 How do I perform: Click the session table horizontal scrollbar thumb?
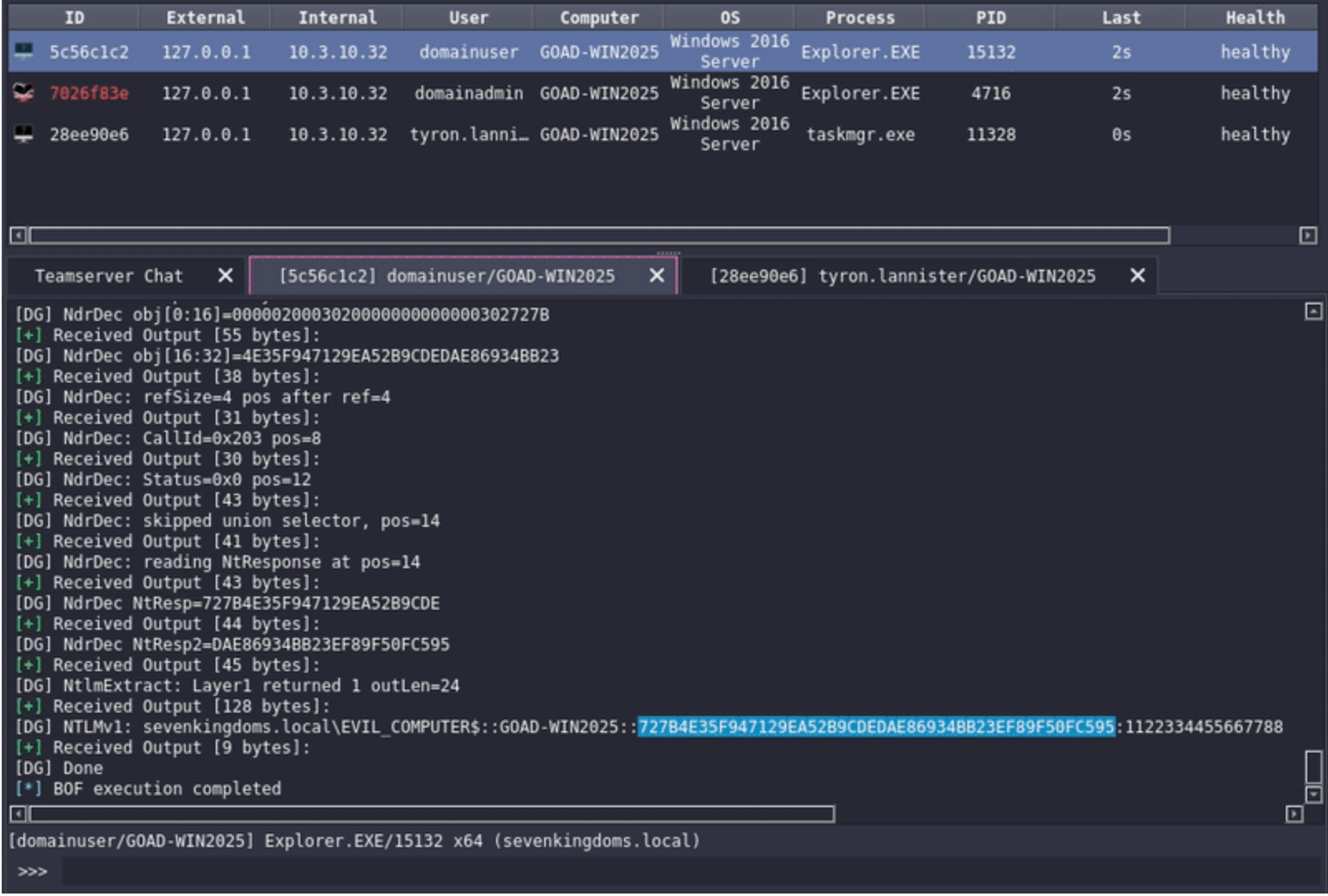[x=600, y=236]
